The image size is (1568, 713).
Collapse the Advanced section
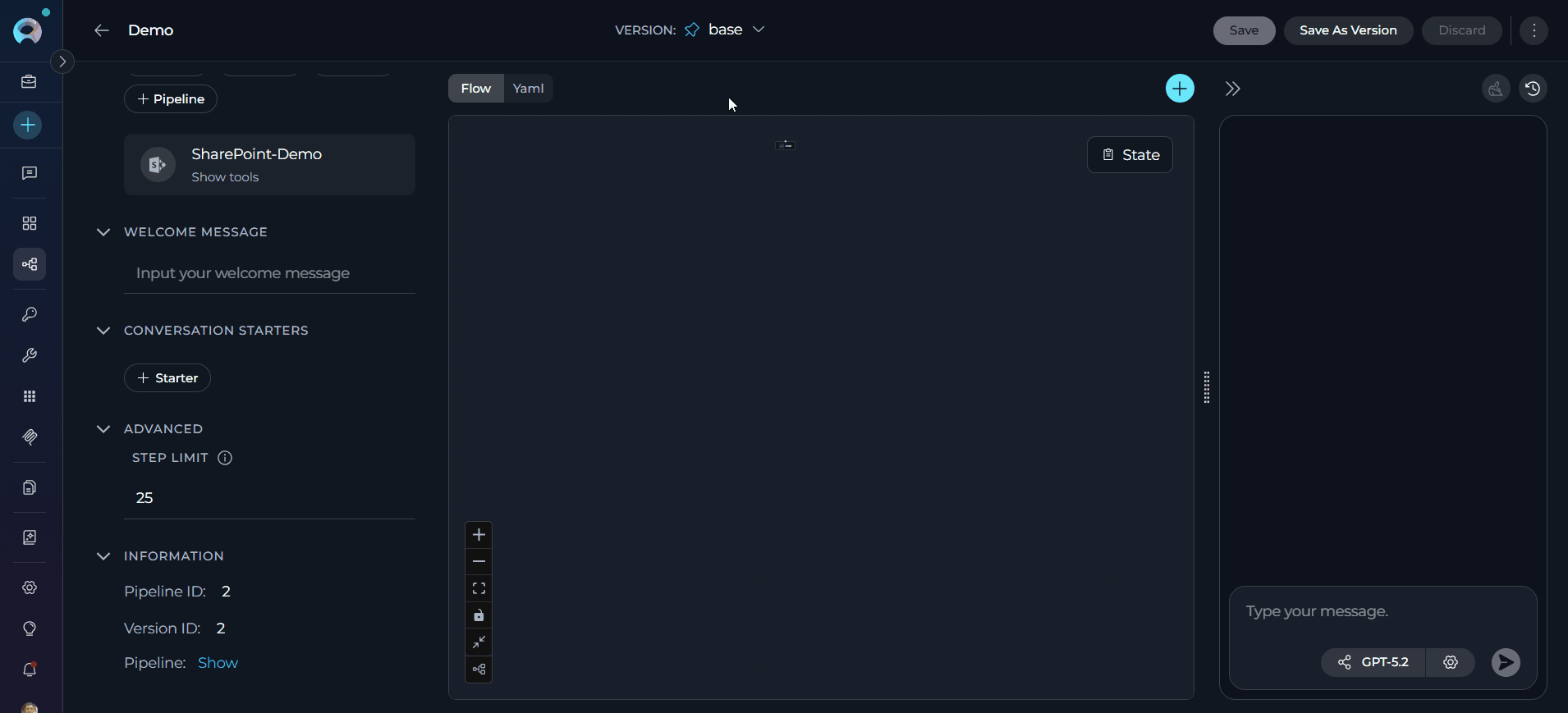coord(103,429)
